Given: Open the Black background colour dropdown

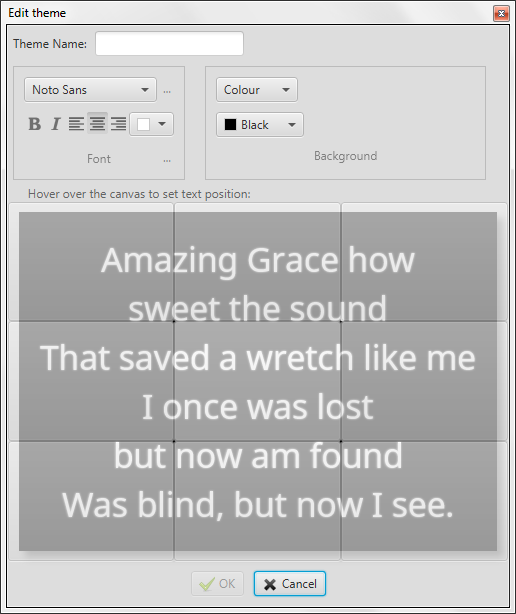Looking at the screenshot, I should tap(260, 125).
